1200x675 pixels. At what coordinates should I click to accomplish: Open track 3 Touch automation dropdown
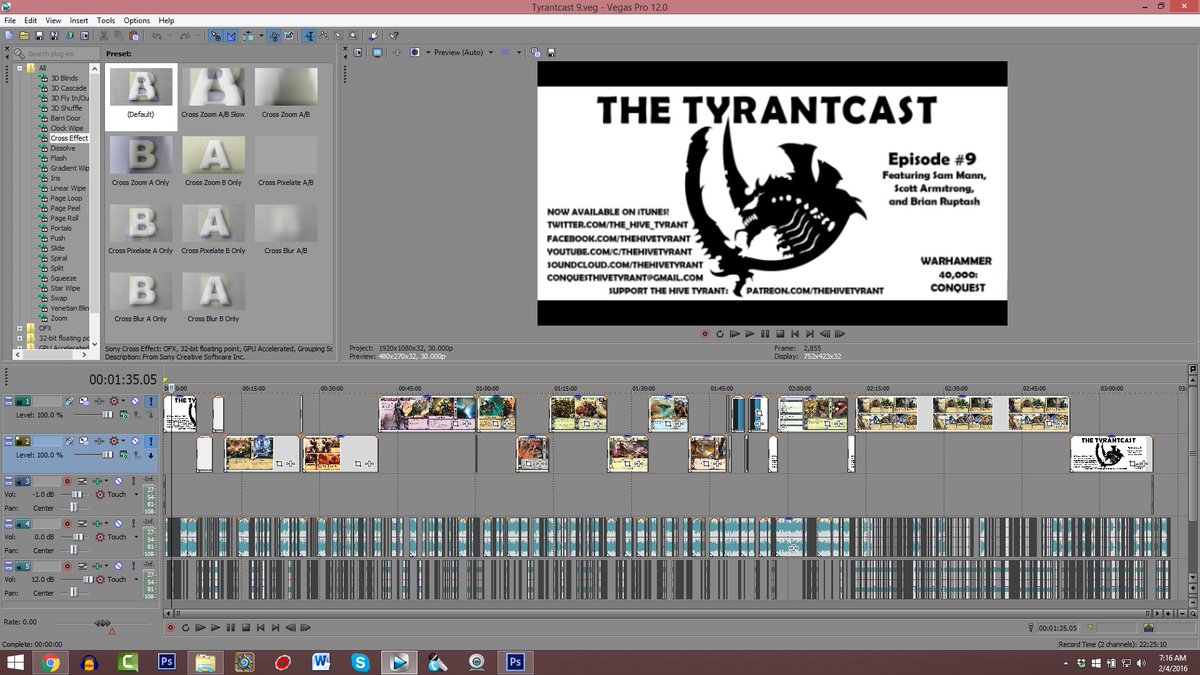click(x=136, y=494)
